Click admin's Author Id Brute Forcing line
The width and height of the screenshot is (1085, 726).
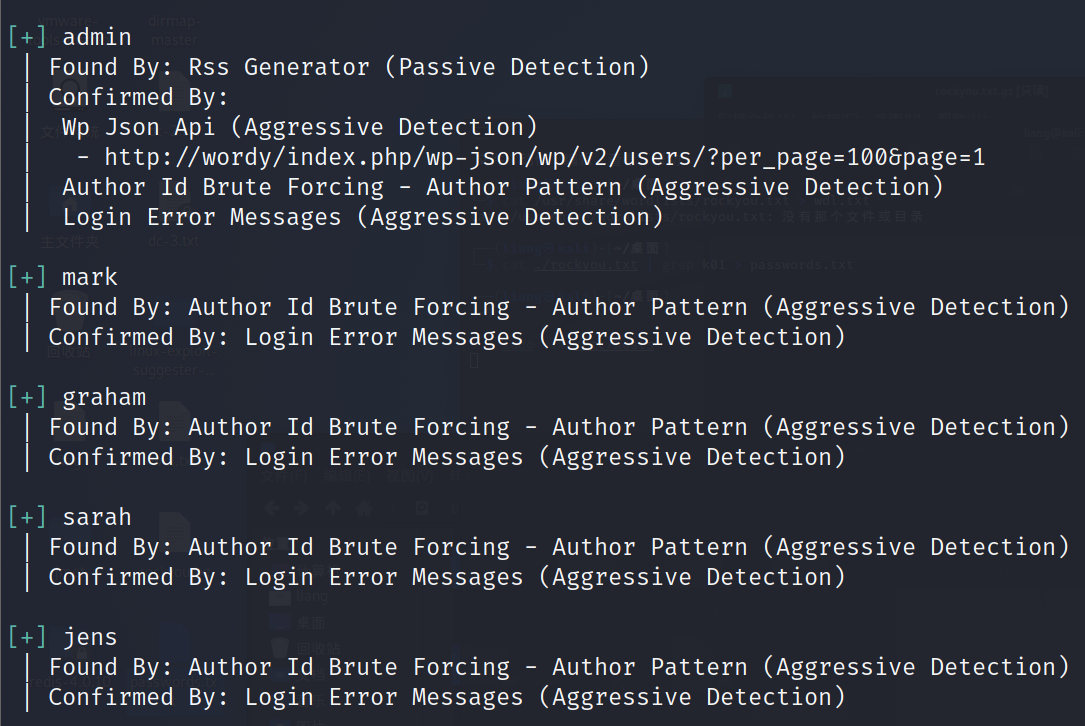(502, 187)
